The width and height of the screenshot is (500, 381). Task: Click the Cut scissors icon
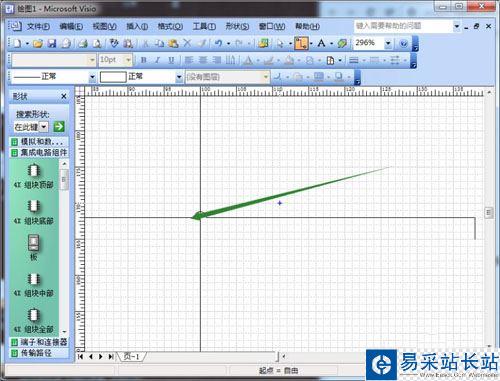pyautogui.click(x=146, y=43)
